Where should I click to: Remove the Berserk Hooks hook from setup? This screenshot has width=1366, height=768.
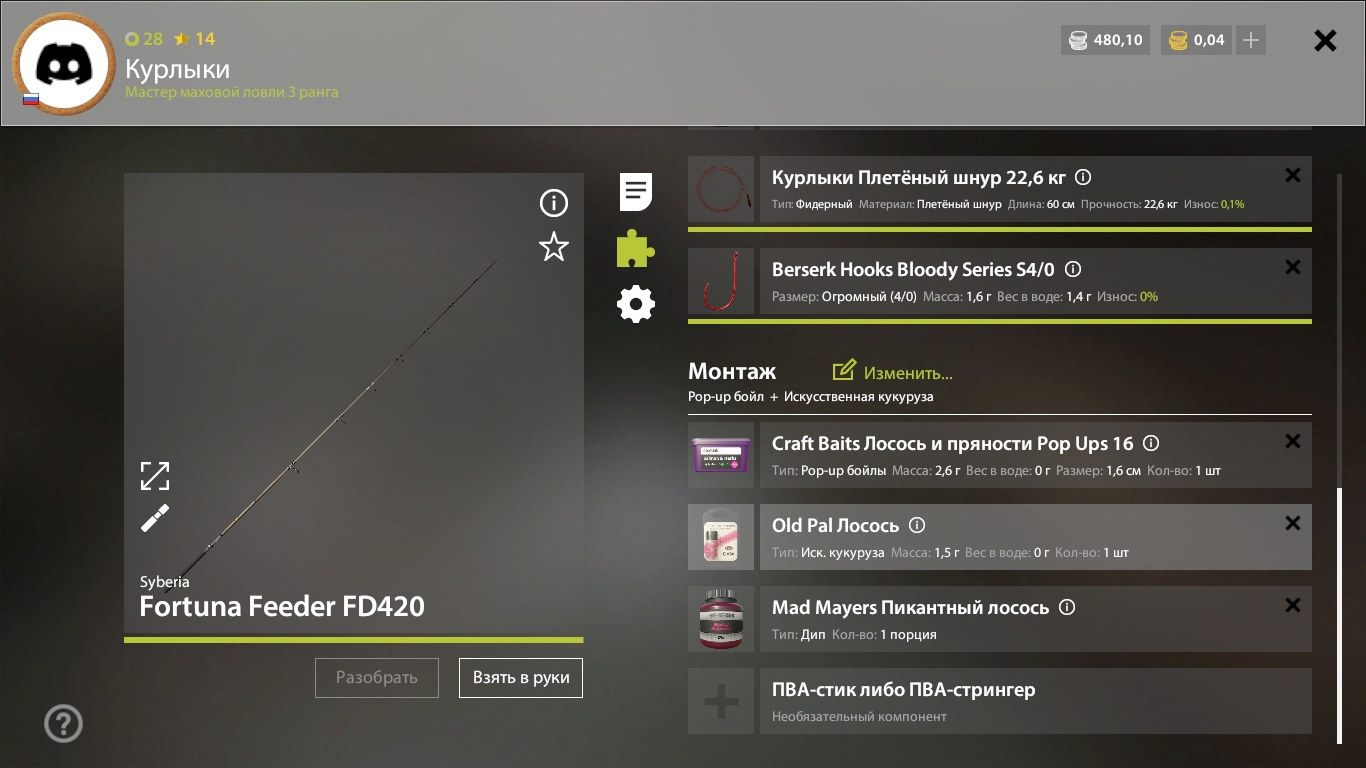(1293, 267)
